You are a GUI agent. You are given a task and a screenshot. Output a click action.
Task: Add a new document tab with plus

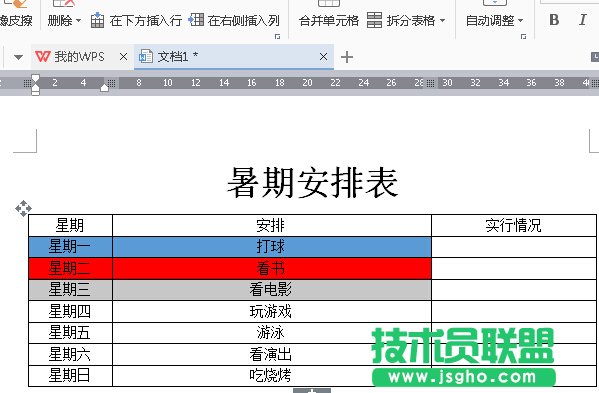pyautogui.click(x=346, y=57)
